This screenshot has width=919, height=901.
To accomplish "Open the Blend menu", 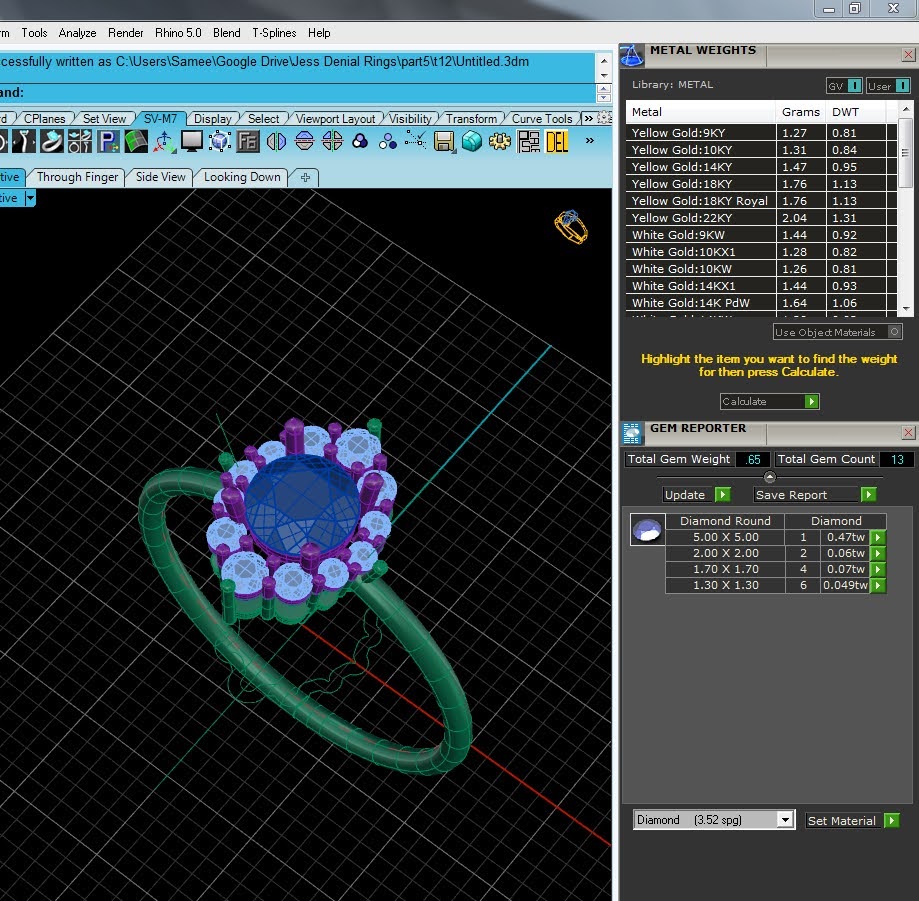I will [x=227, y=33].
